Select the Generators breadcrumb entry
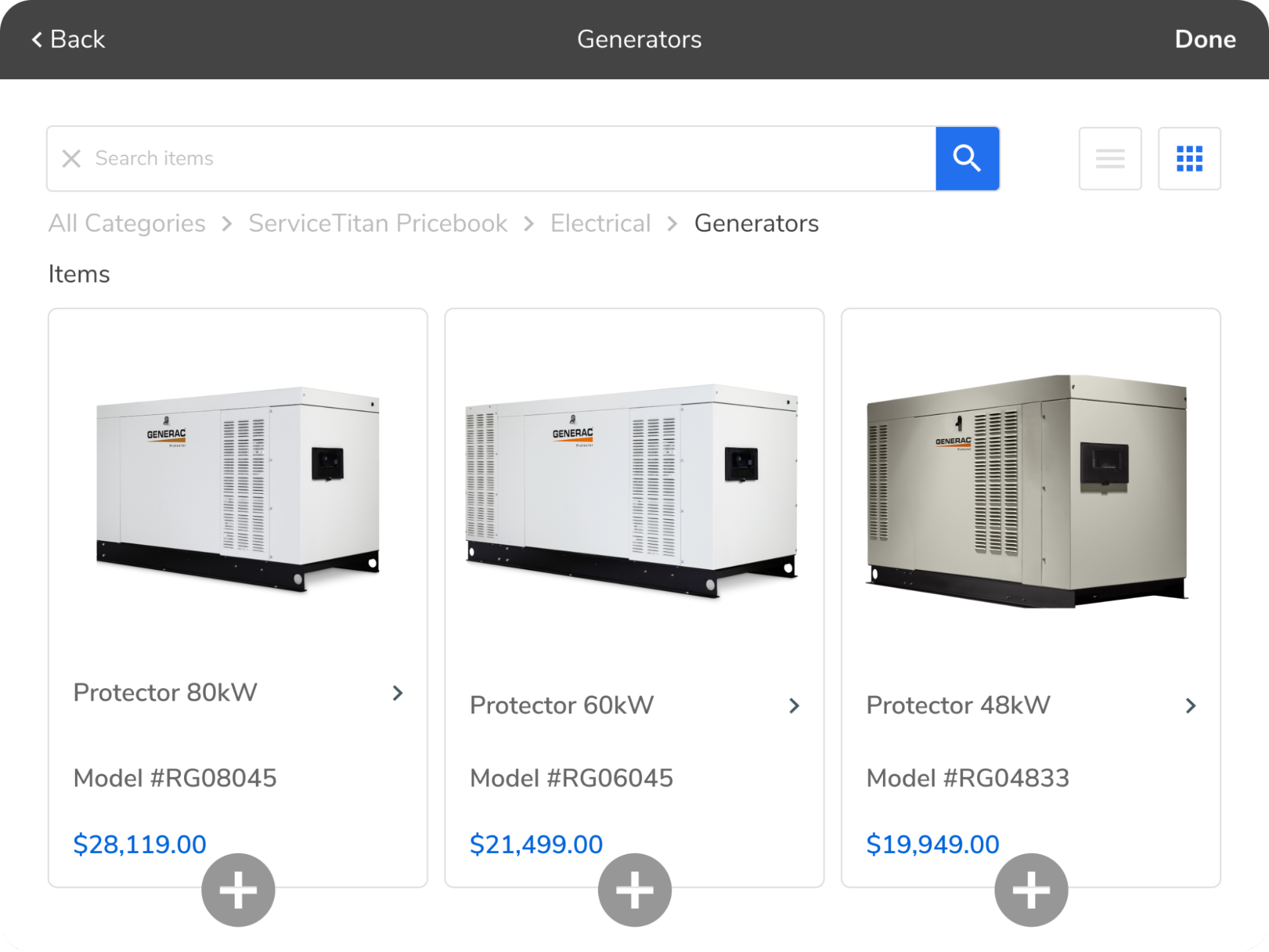This screenshot has width=1269, height=952. coord(756,223)
